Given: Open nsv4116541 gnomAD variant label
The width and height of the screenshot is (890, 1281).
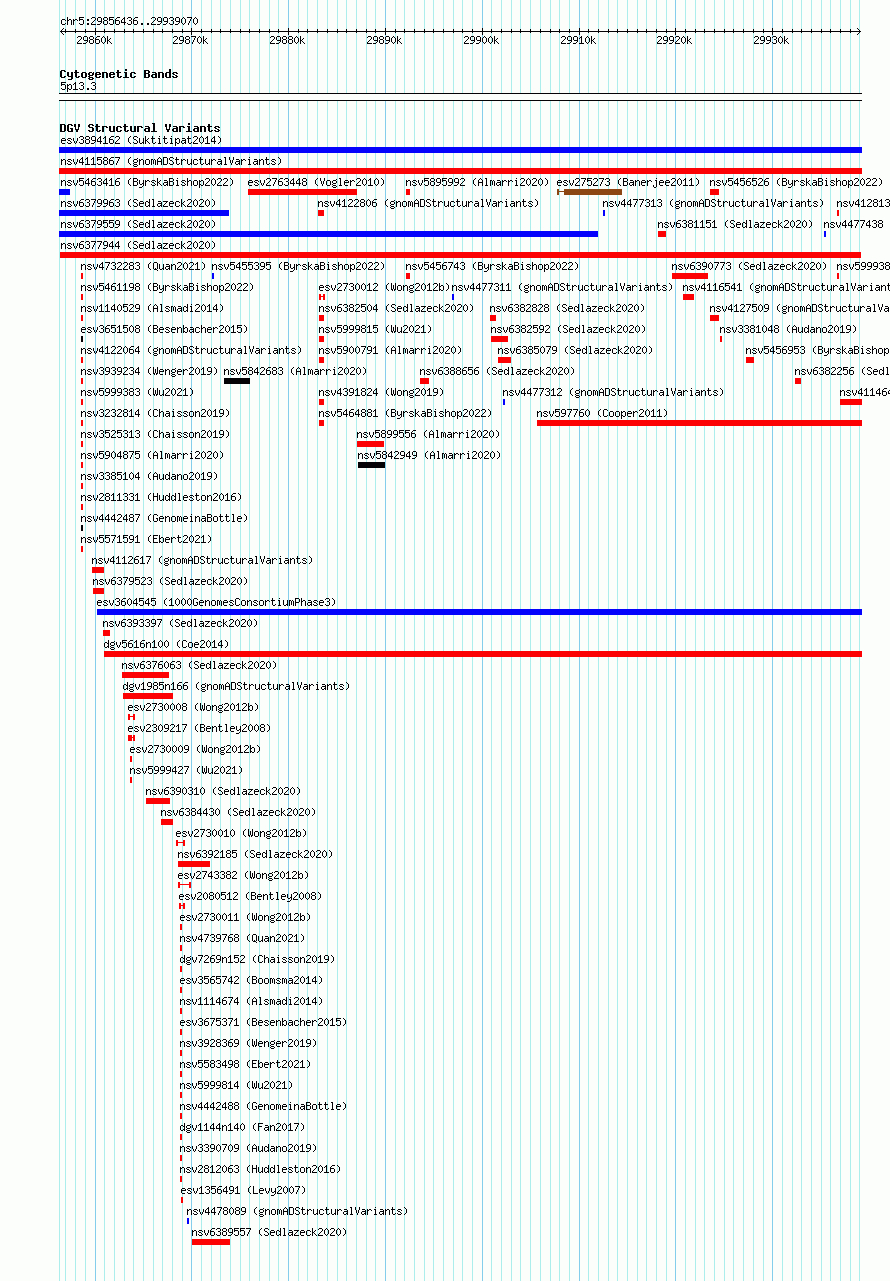Looking at the screenshot, I should [x=786, y=288].
